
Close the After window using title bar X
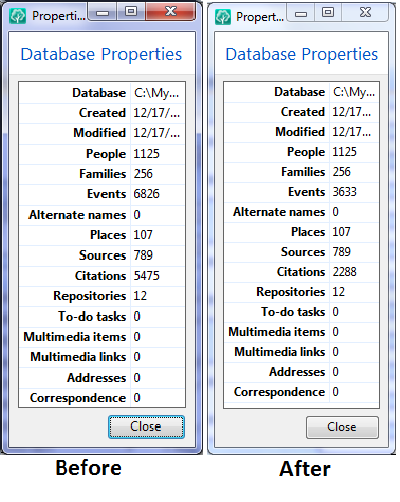point(365,13)
